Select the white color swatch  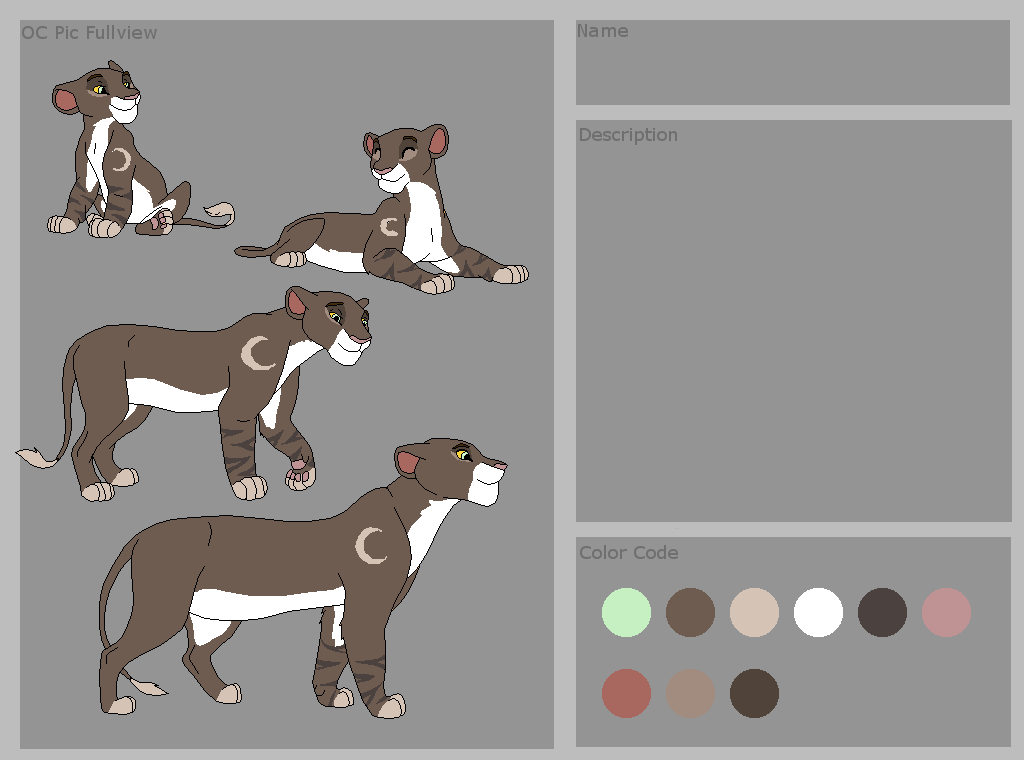(818, 612)
